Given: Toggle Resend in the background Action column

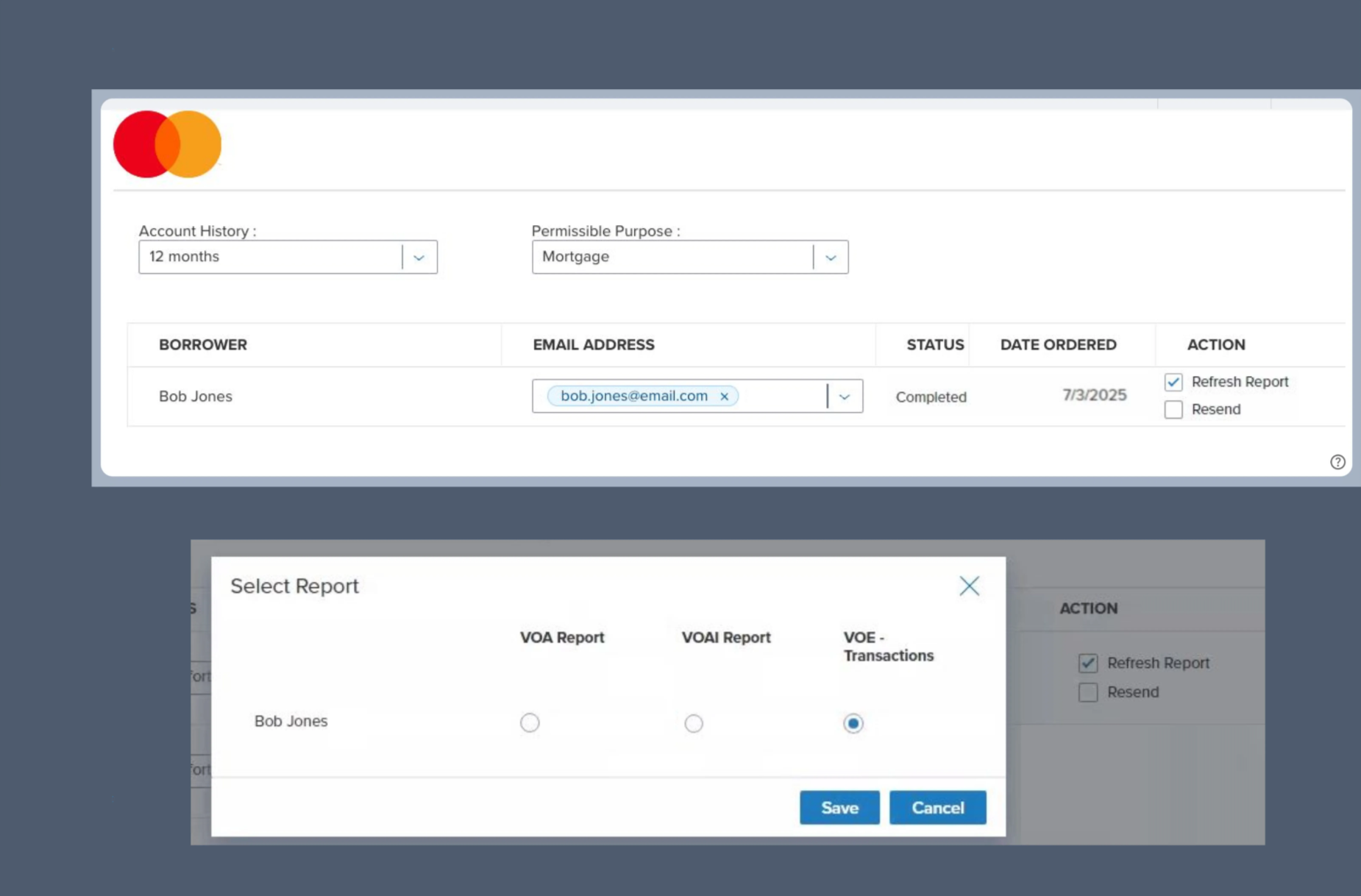Looking at the screenshot, I should pos(1088,691).
